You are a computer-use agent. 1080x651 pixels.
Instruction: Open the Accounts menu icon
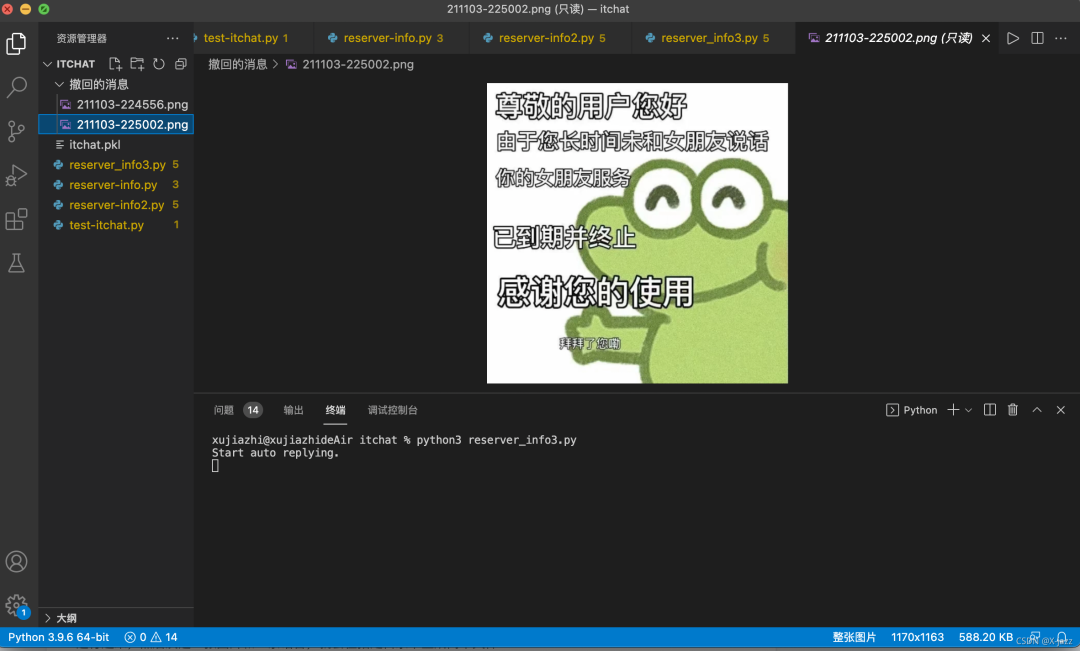[x=17, y=561]
